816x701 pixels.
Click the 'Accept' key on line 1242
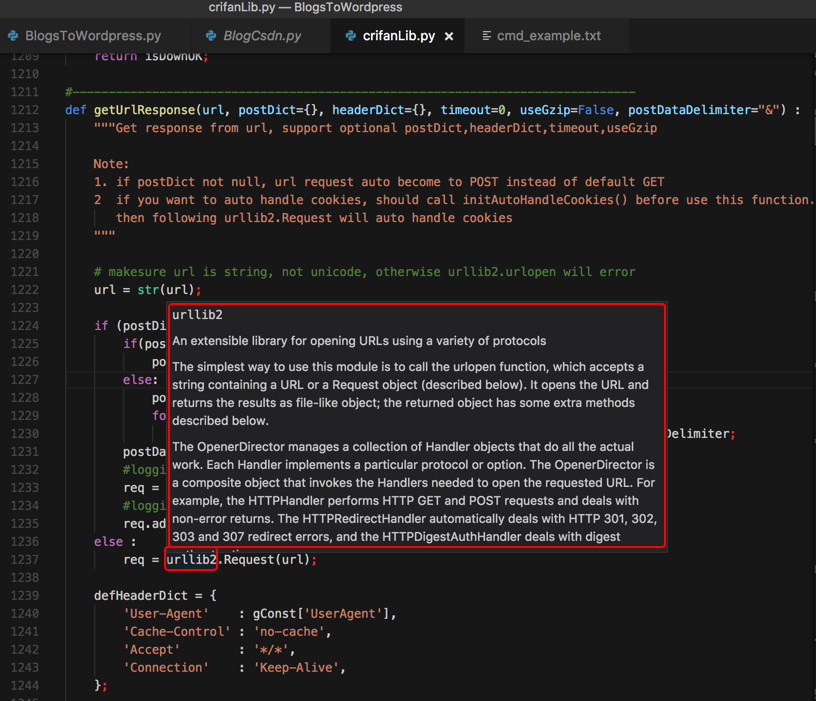151,649
